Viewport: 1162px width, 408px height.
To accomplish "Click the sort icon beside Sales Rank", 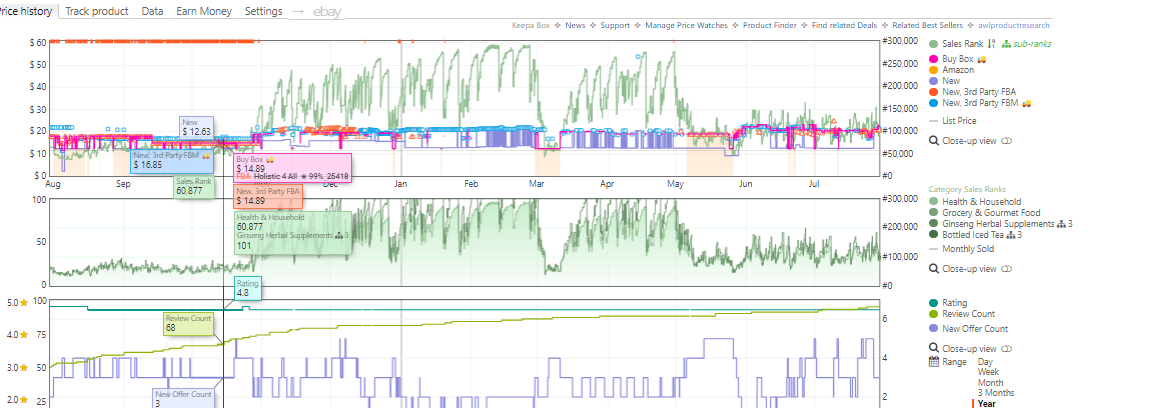I will pos(992,44).
